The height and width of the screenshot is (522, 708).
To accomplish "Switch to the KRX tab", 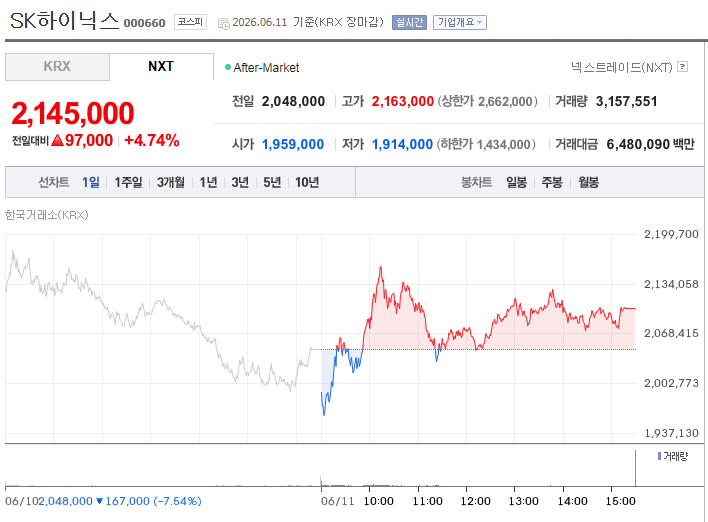I will pyautogui.click(x=57, y=67).
